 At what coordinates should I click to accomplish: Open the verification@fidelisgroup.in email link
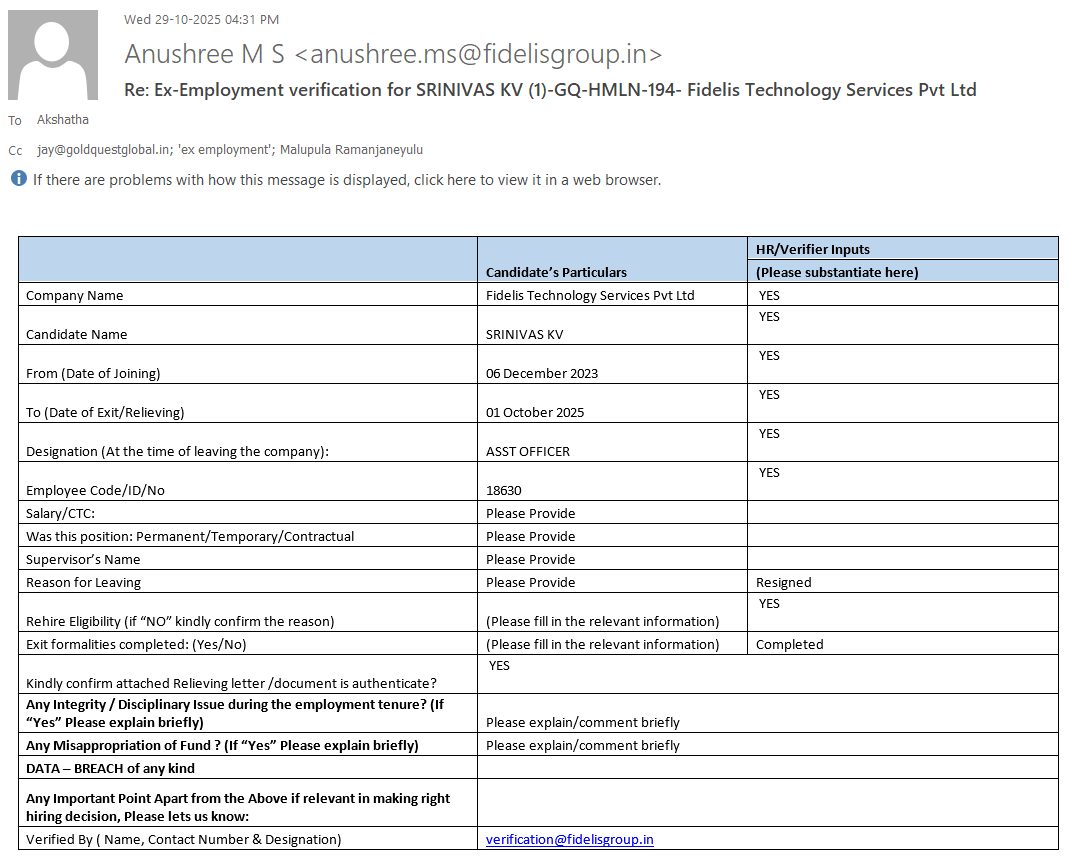pos(569,839)
